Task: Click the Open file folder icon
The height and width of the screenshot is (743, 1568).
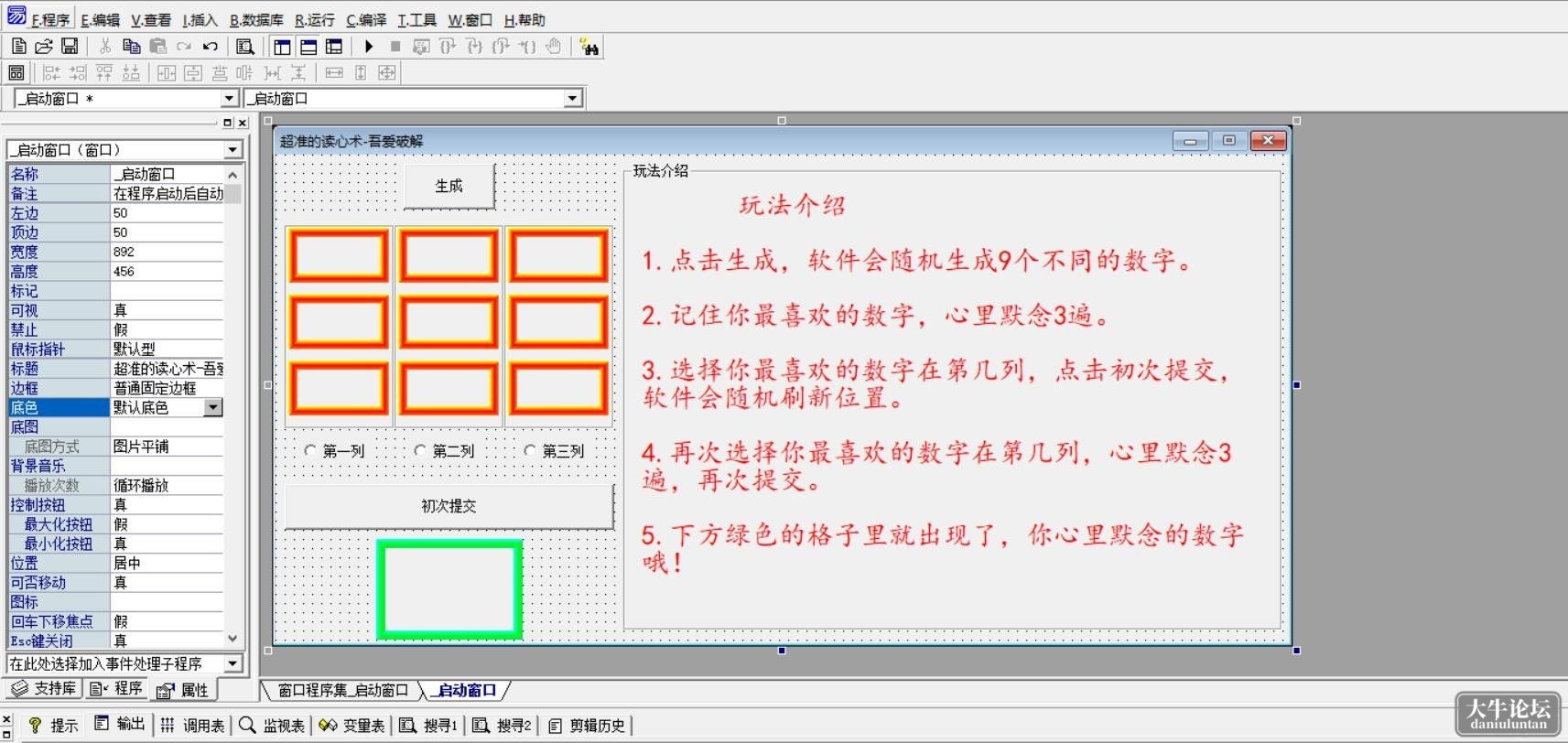Action: click(x=44, y=46)
